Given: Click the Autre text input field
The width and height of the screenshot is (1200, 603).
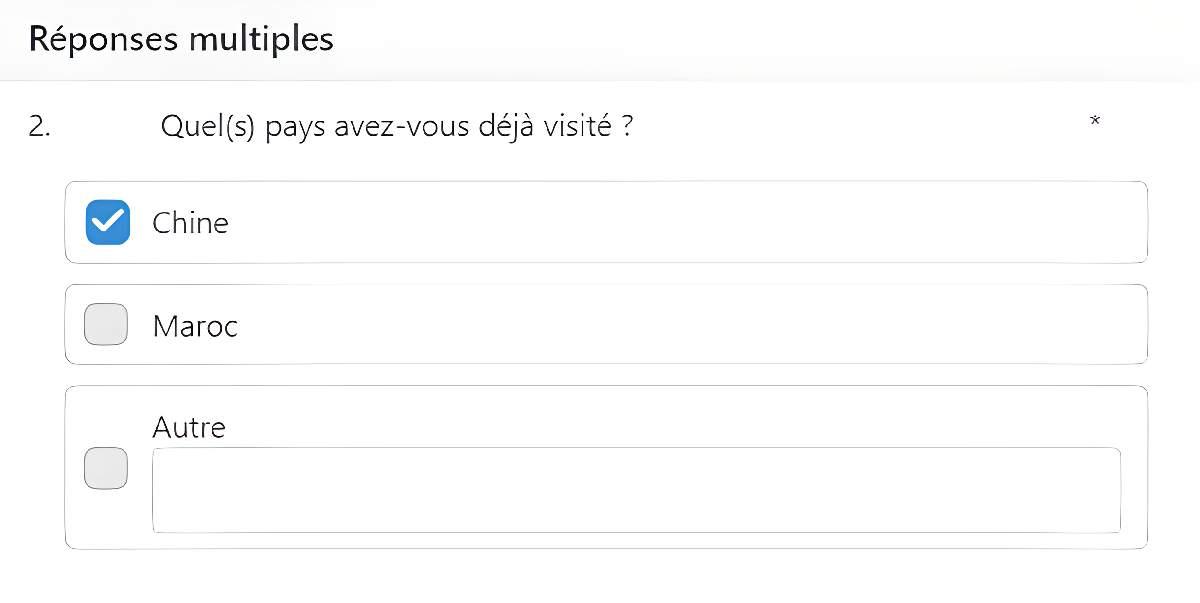Looking at the screenshot, I should coord(636,490).
